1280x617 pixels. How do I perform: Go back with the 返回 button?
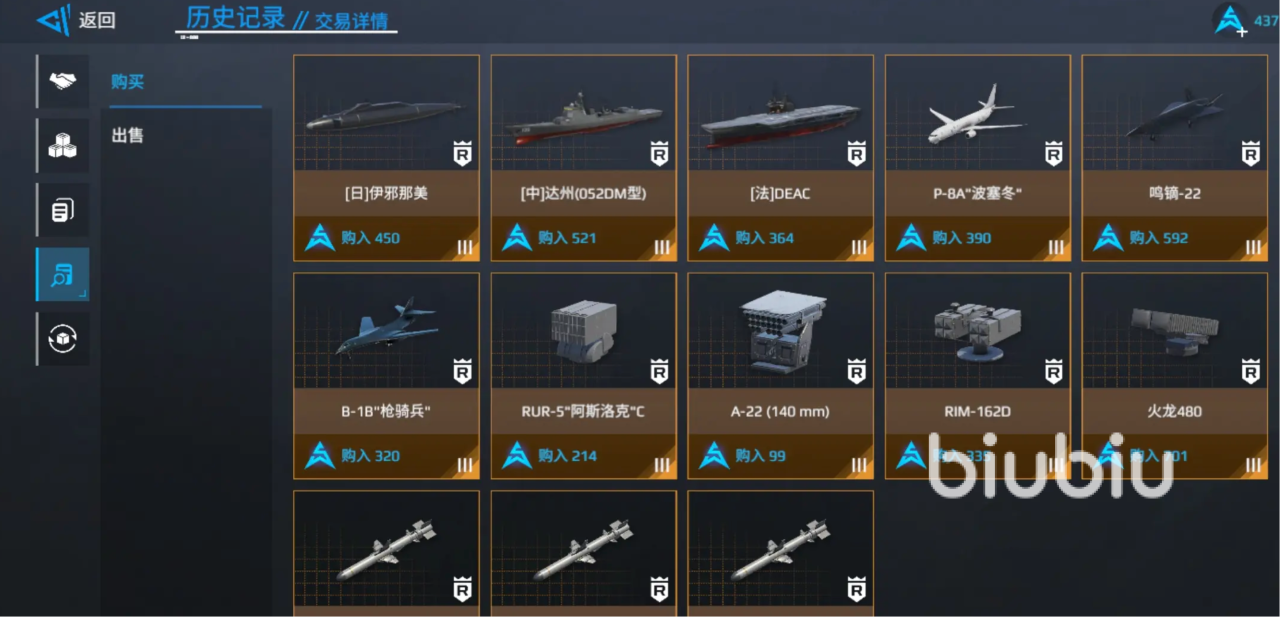(97, 20)
